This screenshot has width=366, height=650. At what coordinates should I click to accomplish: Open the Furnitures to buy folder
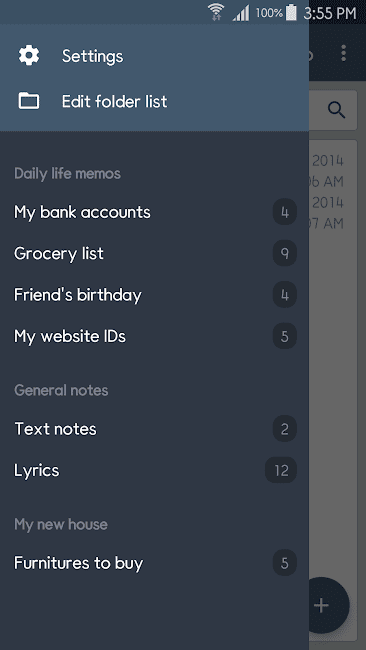(155, 563)
